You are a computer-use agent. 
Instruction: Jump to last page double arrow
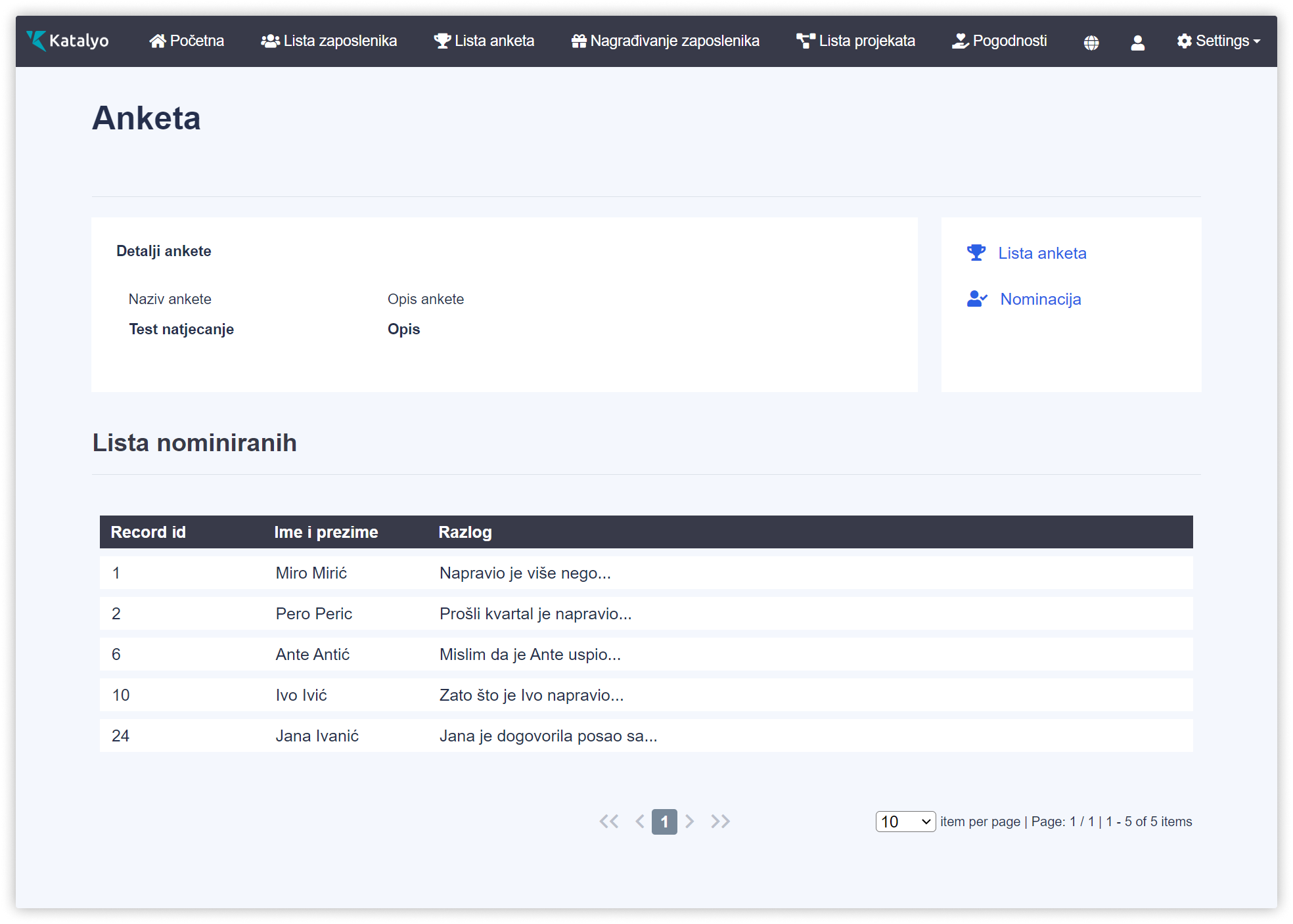coord(720,822)
